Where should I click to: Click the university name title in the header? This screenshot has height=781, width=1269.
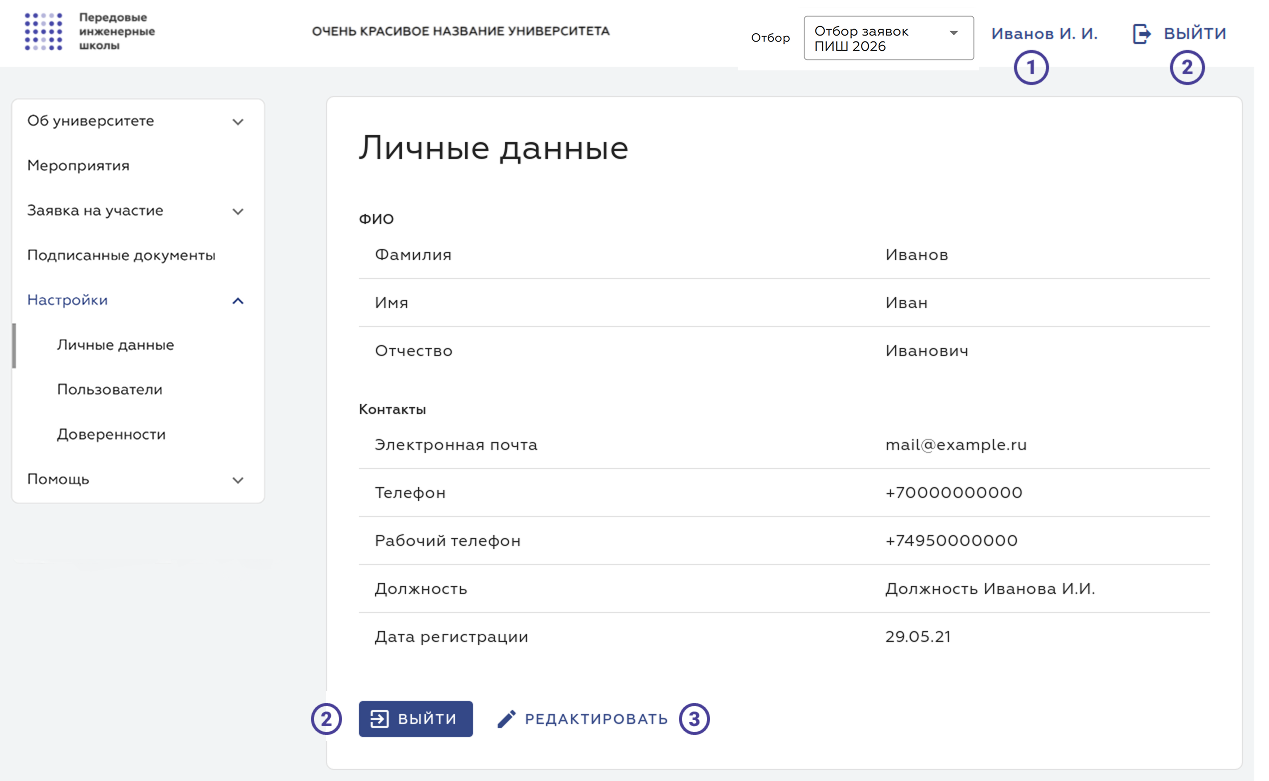460,32
